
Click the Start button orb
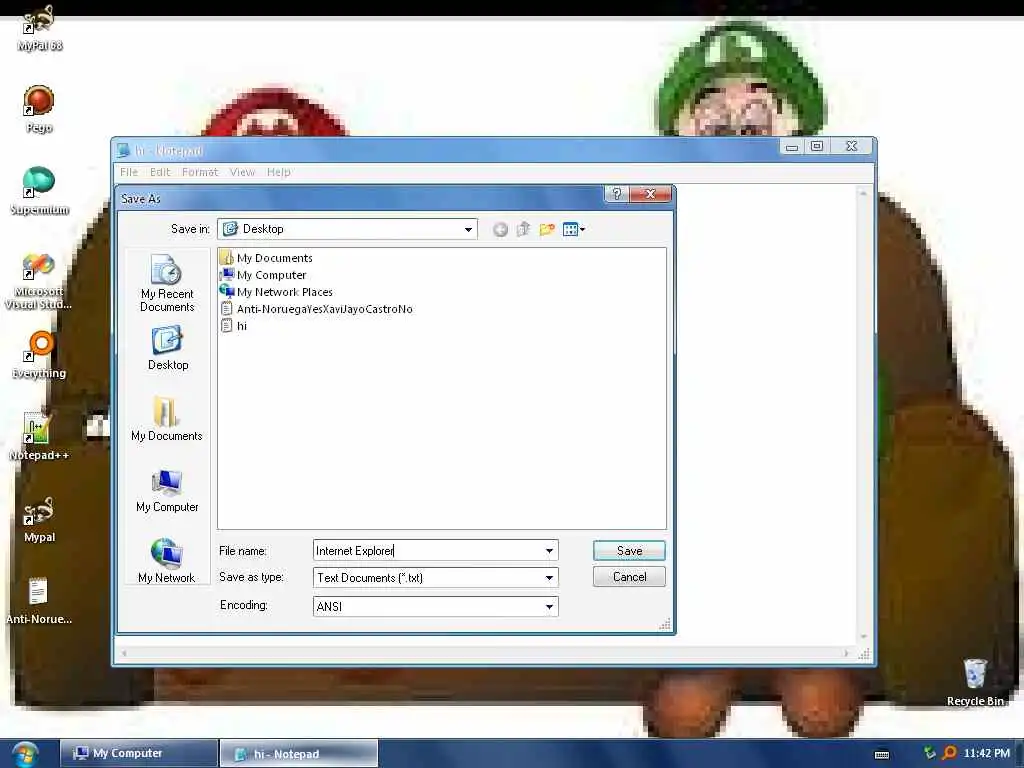[x=24, y=754]
